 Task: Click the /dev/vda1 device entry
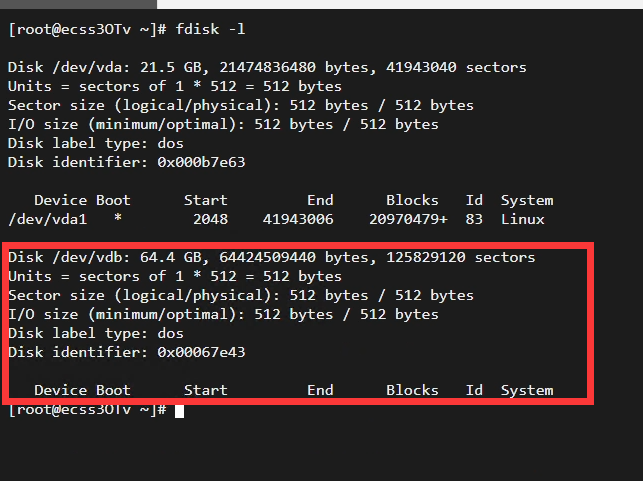[x=48, y=219]
